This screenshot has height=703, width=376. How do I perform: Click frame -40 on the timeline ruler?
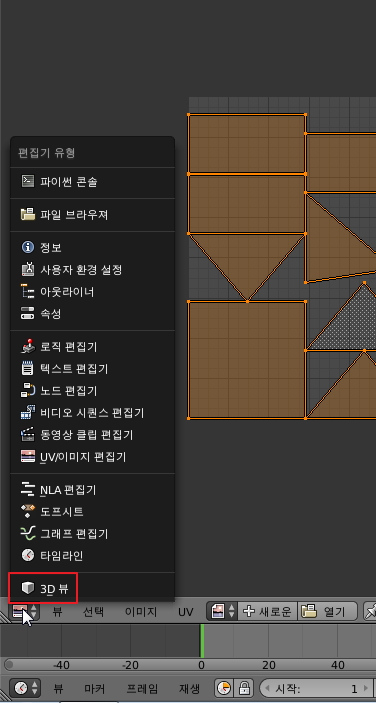[x=61, y=665]
